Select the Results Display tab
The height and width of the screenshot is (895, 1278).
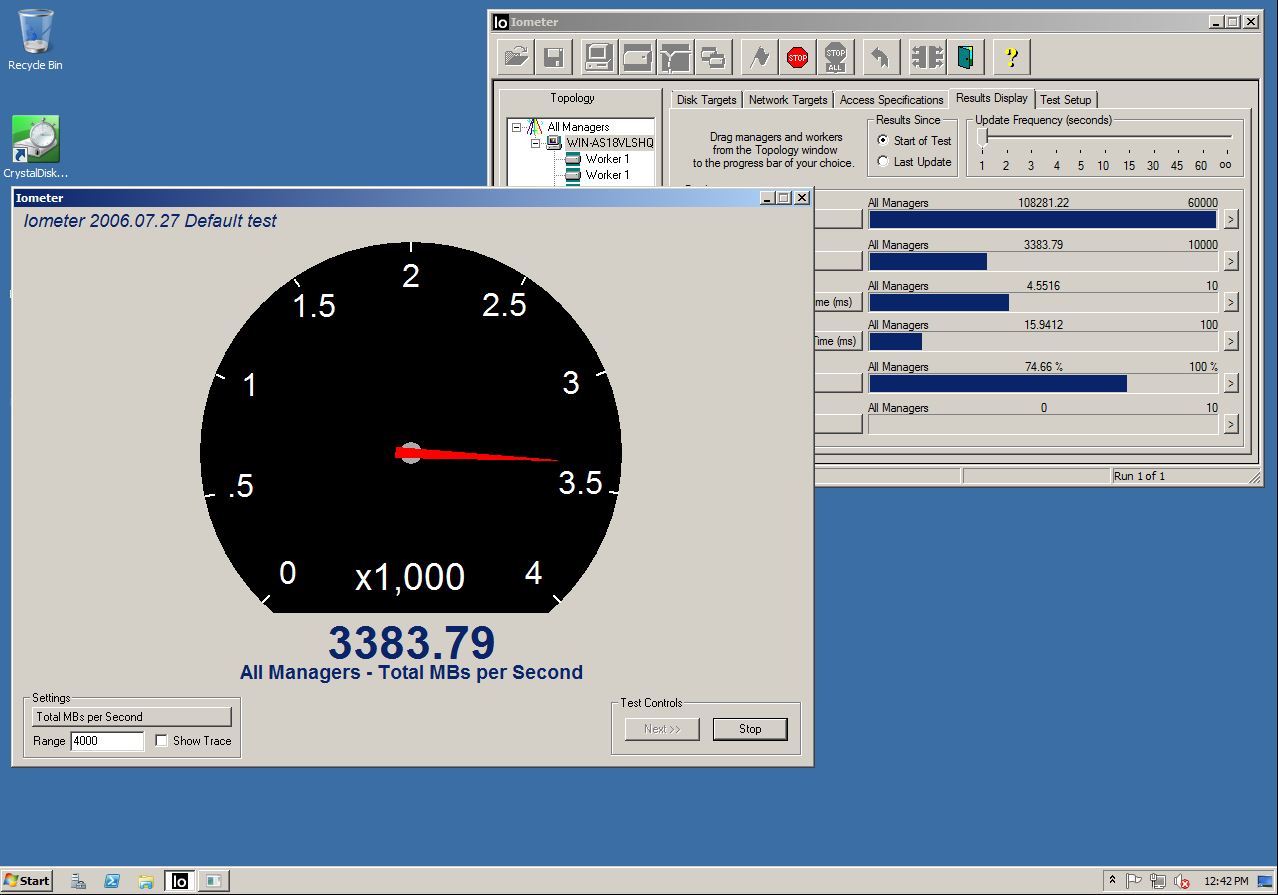pos(991,98)
